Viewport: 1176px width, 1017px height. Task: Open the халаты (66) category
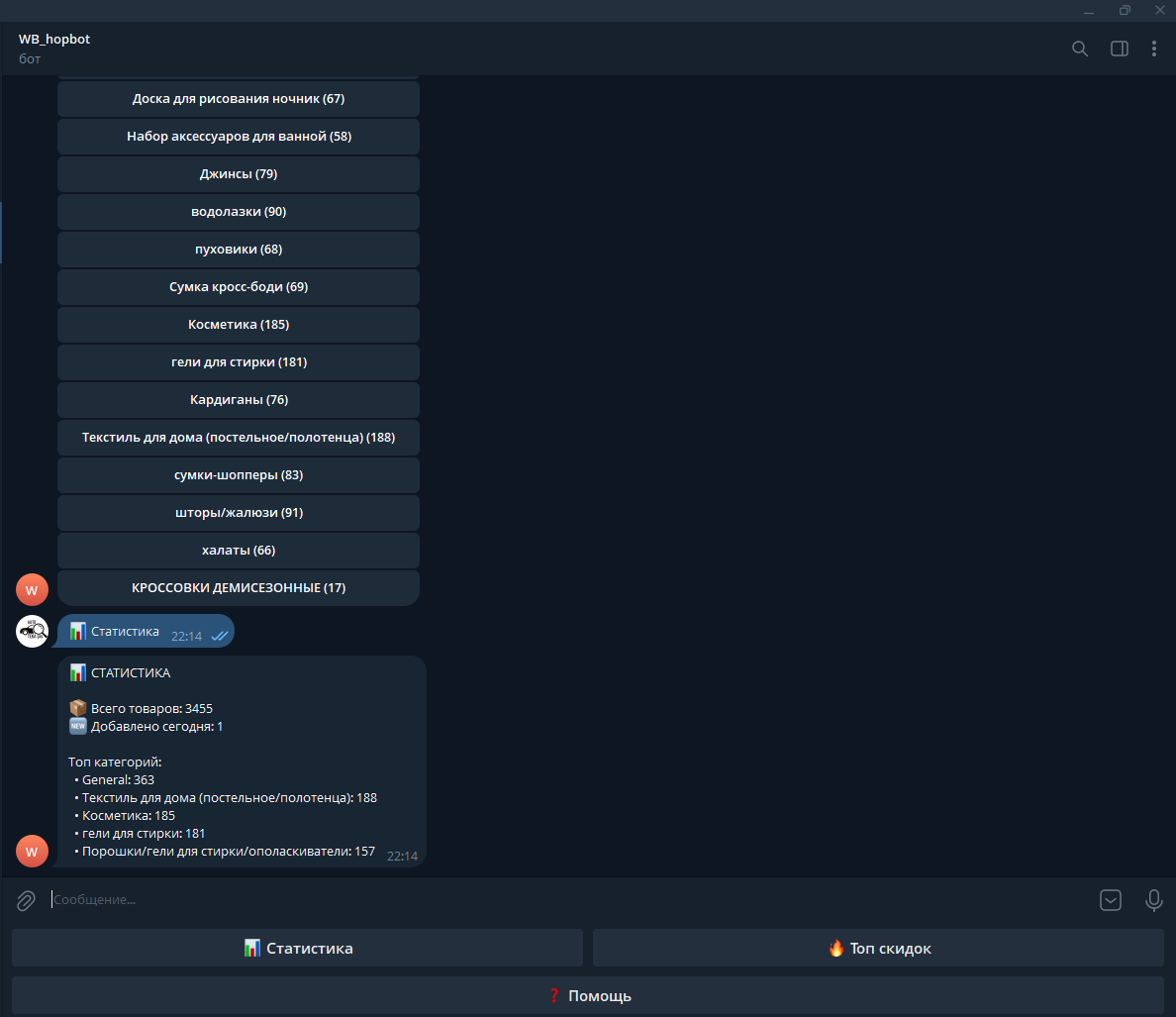239,550
